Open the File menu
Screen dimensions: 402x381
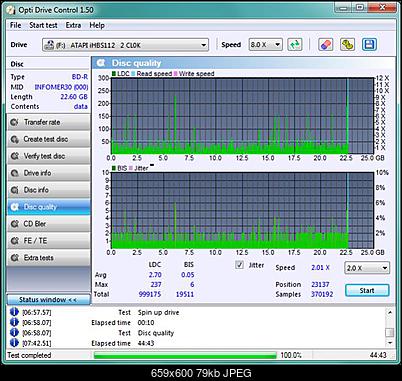pos(15,25)
